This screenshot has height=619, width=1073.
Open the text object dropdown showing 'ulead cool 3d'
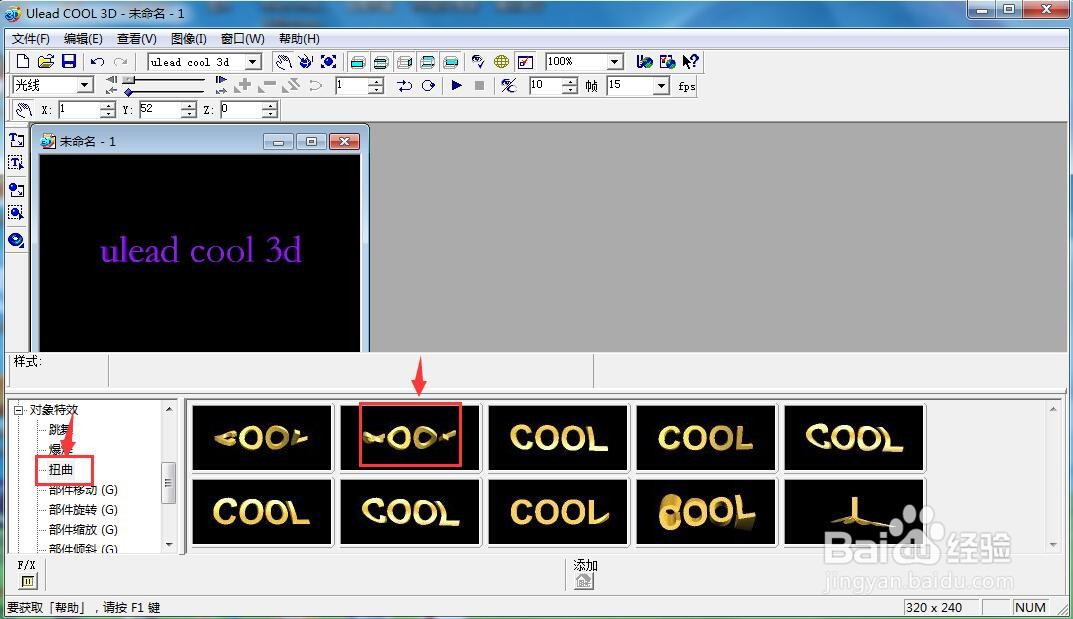253,62
